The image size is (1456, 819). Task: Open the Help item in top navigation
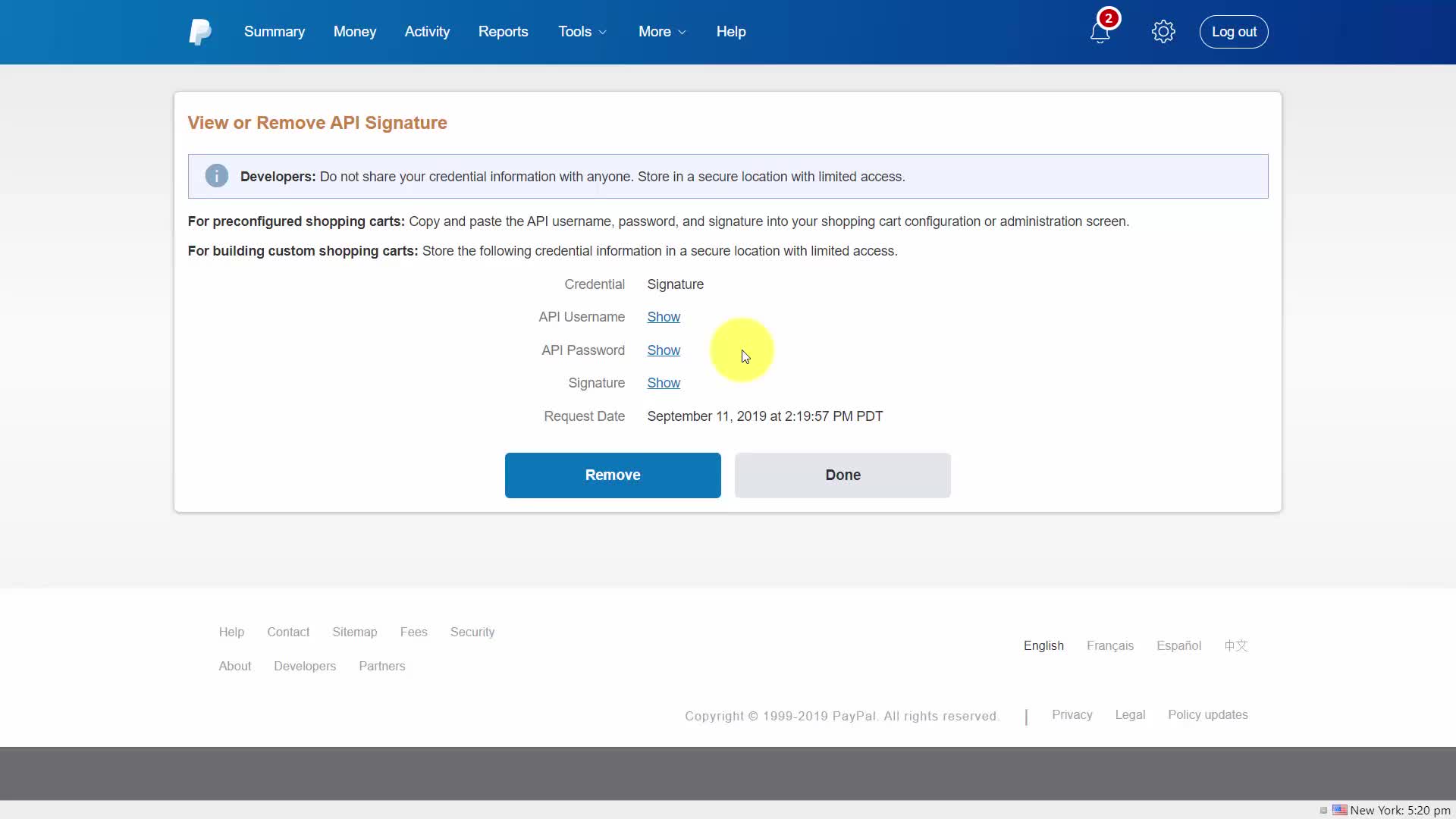coord(731,32)
